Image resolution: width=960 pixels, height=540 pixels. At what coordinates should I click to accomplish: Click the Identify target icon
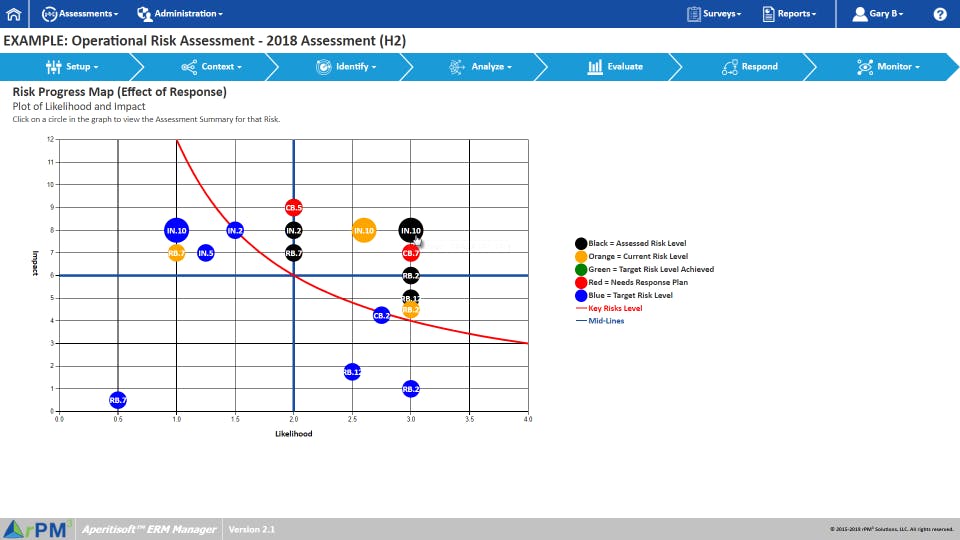coord(323,67)
